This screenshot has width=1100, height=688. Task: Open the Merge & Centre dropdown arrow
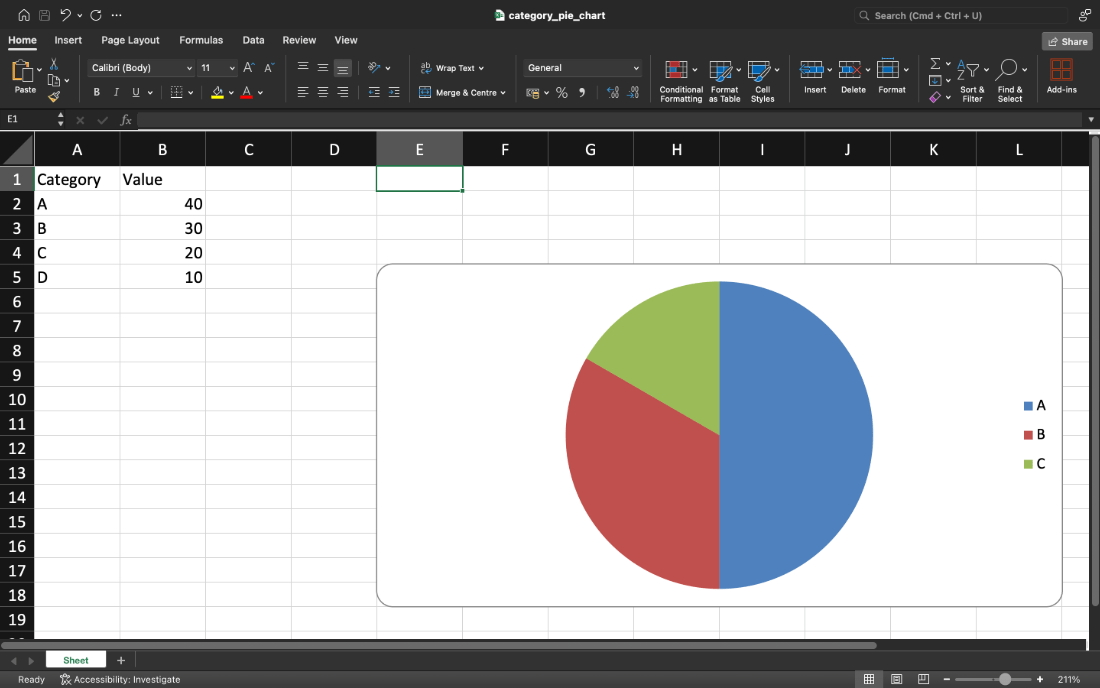pos(503,93)
